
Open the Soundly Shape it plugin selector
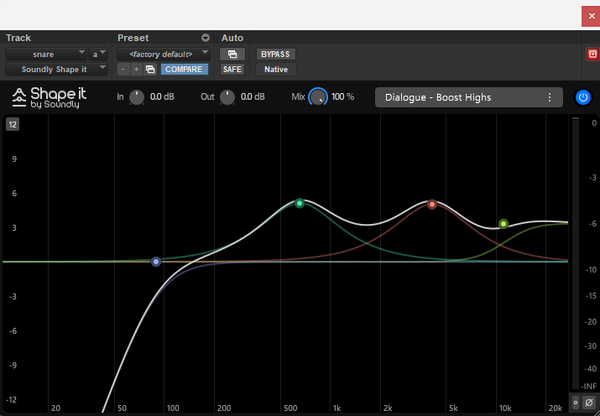(56, 69)
